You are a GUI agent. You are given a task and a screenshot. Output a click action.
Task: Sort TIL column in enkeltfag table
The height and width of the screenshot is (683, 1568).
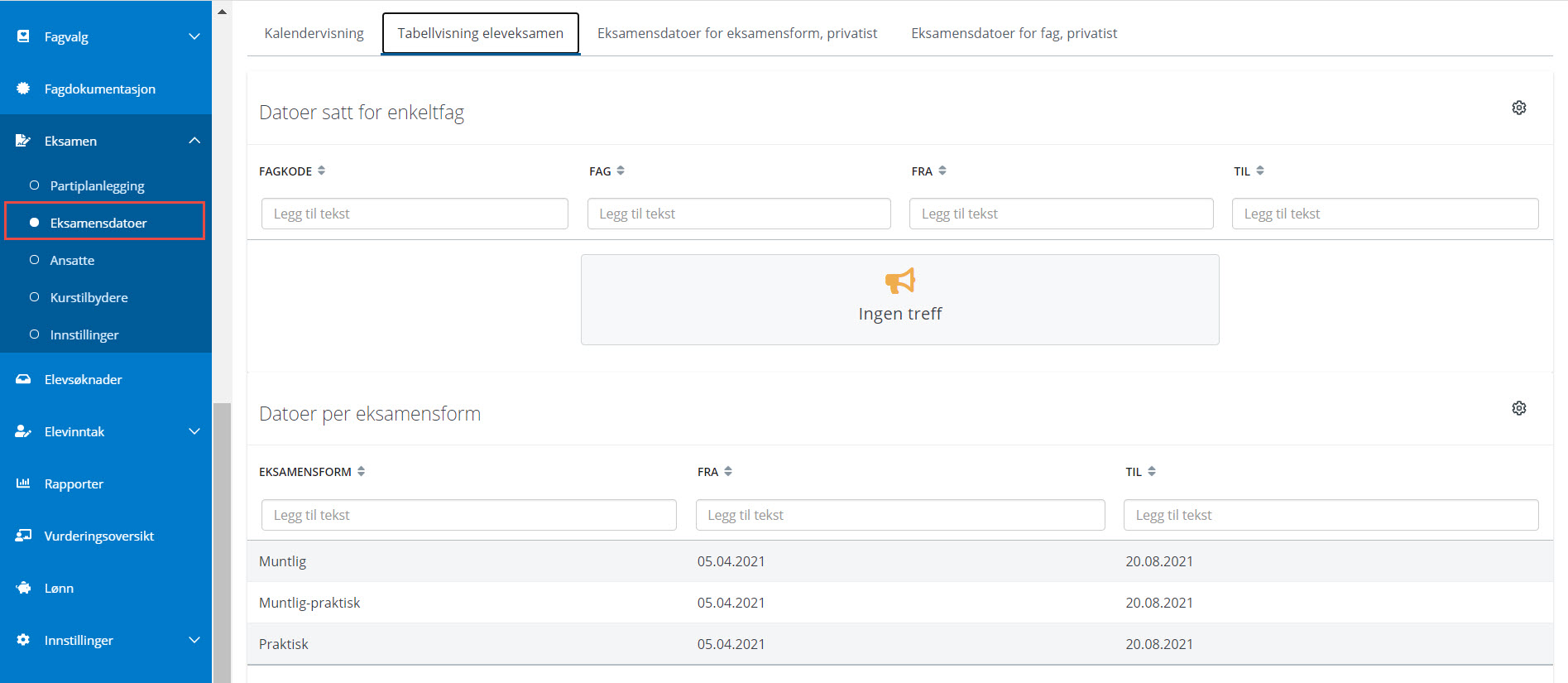[1260, 171]
